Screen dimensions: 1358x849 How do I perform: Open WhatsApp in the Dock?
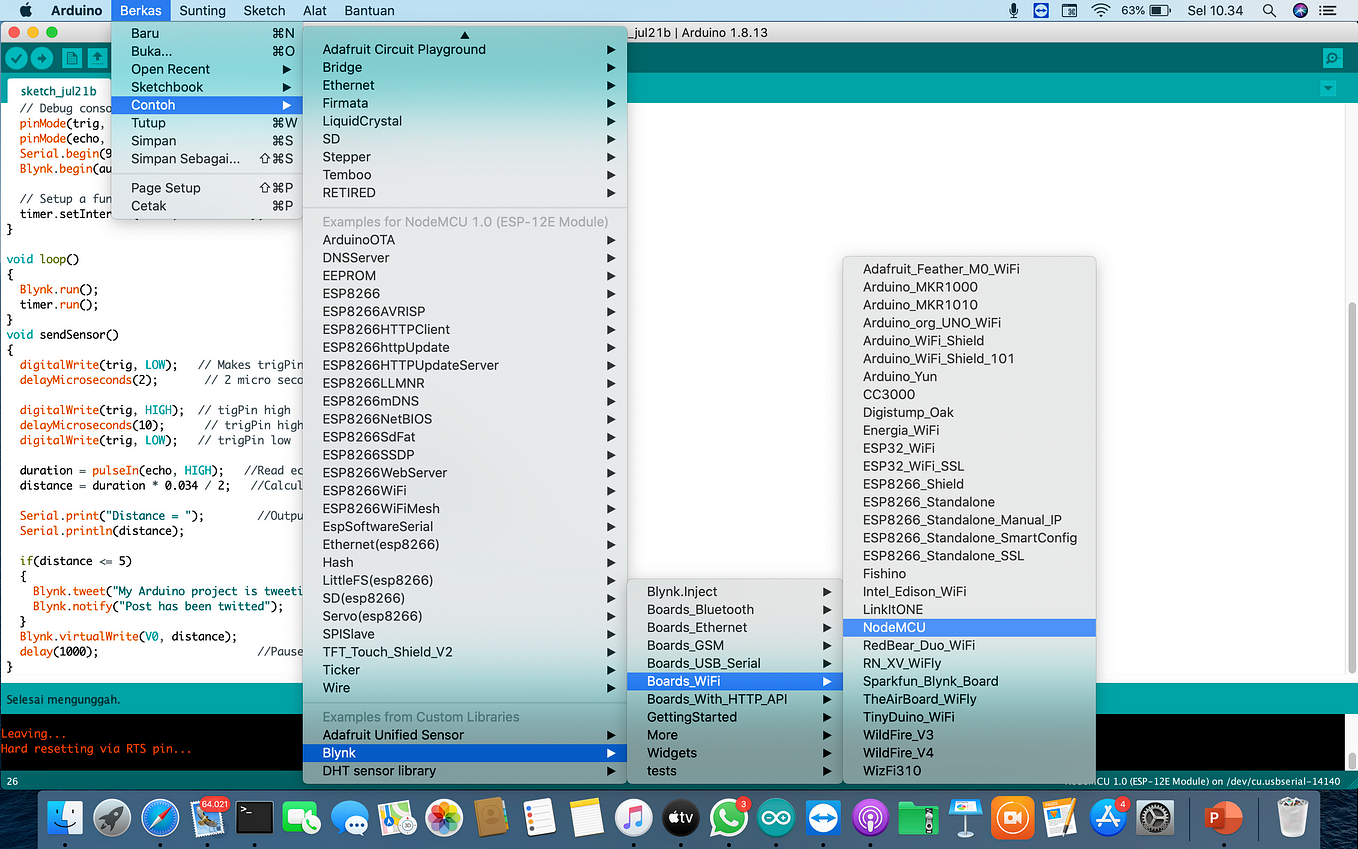[729, 818]
